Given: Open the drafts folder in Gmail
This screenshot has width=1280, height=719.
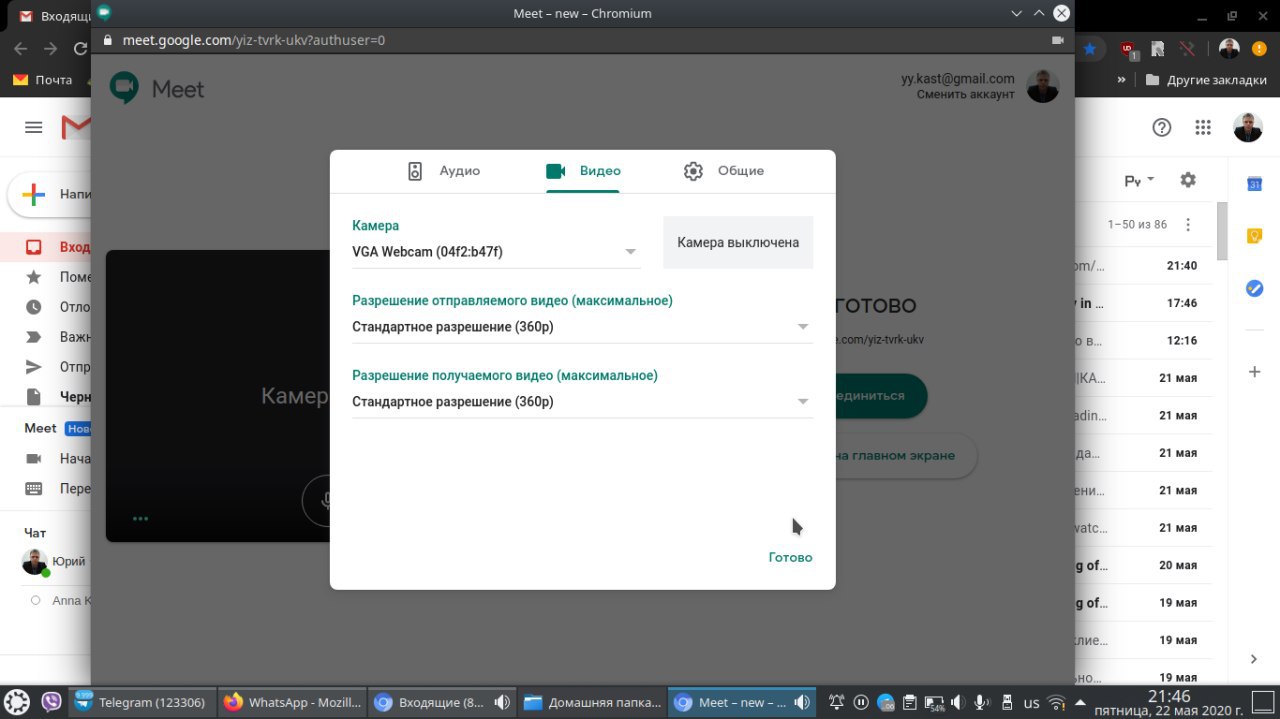Looking at the screenshot, I should tap(34, 397).
